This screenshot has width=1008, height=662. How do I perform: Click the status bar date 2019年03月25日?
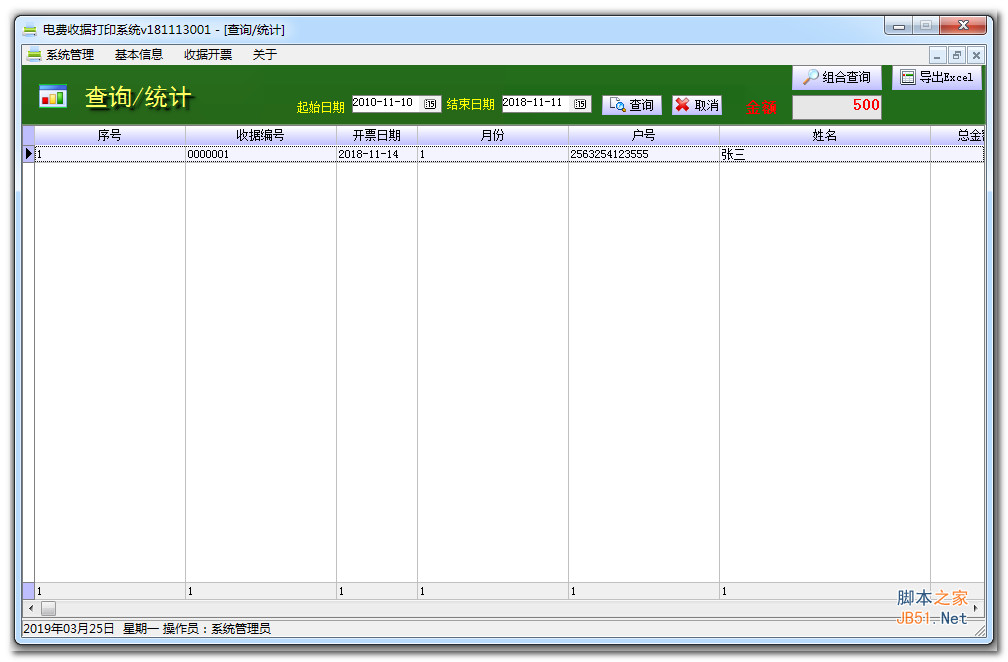tap(68, 629)
